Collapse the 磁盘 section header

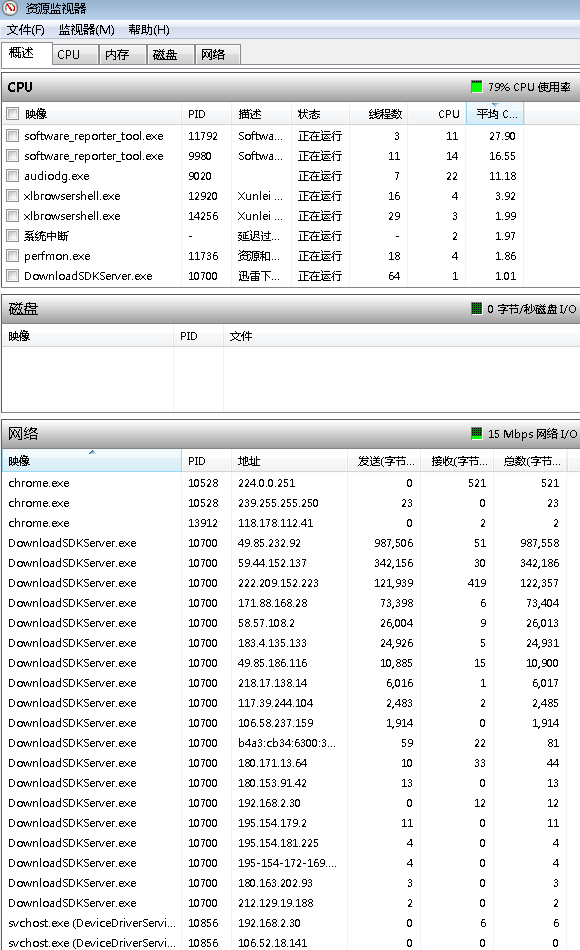[x=291, y=309]
